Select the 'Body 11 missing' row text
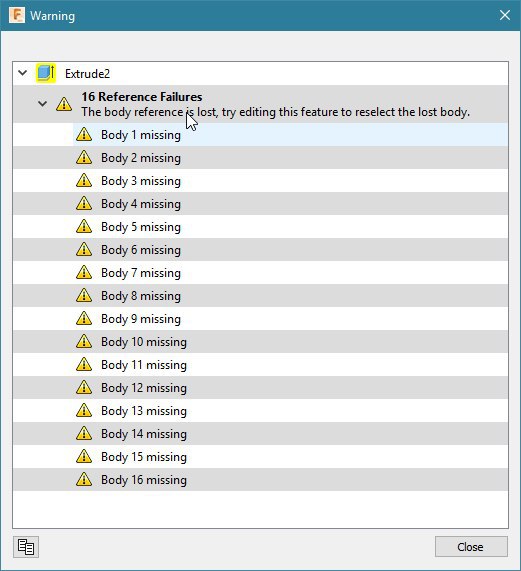The image size is (521, 571). point(144,365)
